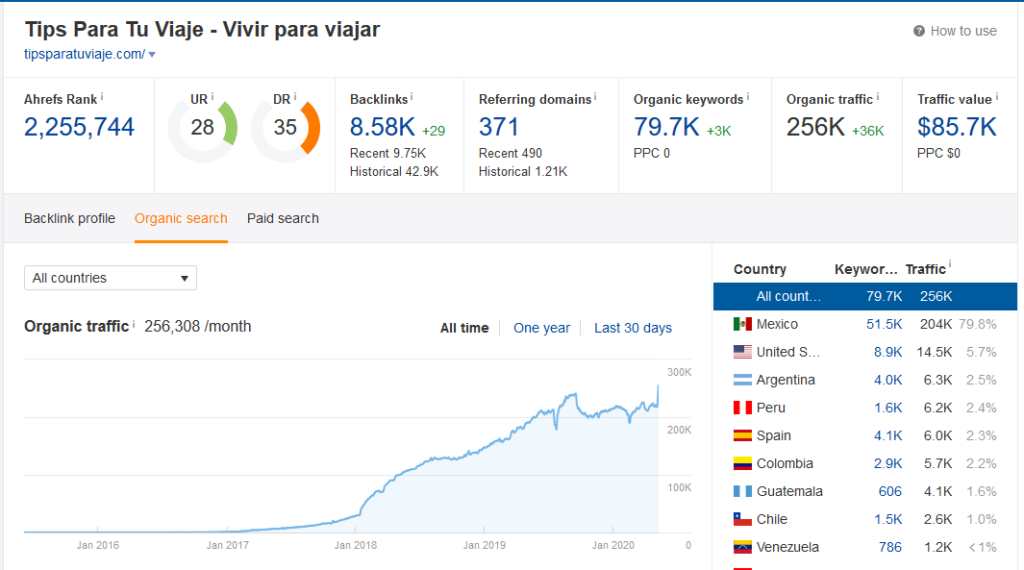Select the Organic search tab

tap(181, 218)
